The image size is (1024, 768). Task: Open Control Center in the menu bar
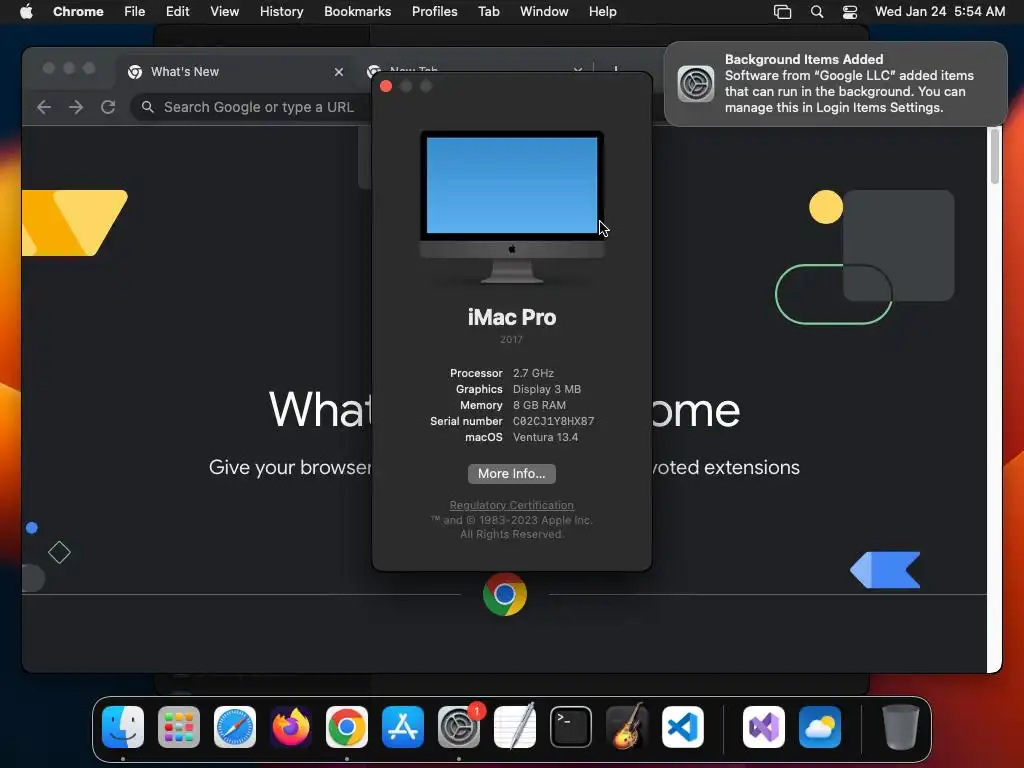[850, 12]
